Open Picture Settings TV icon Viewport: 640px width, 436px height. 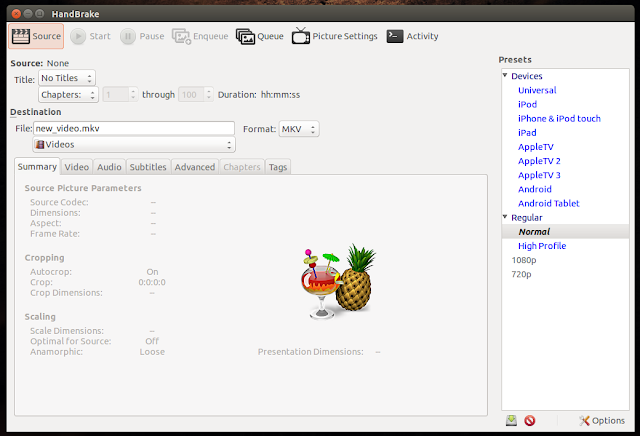(x=301, y=36)
